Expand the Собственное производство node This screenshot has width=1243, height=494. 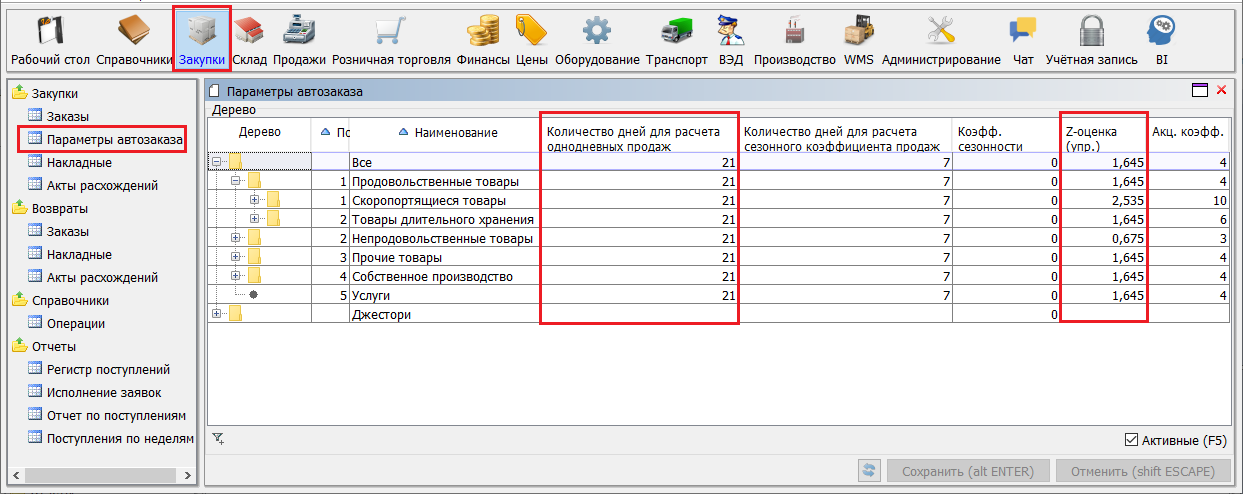pos(236,276)
